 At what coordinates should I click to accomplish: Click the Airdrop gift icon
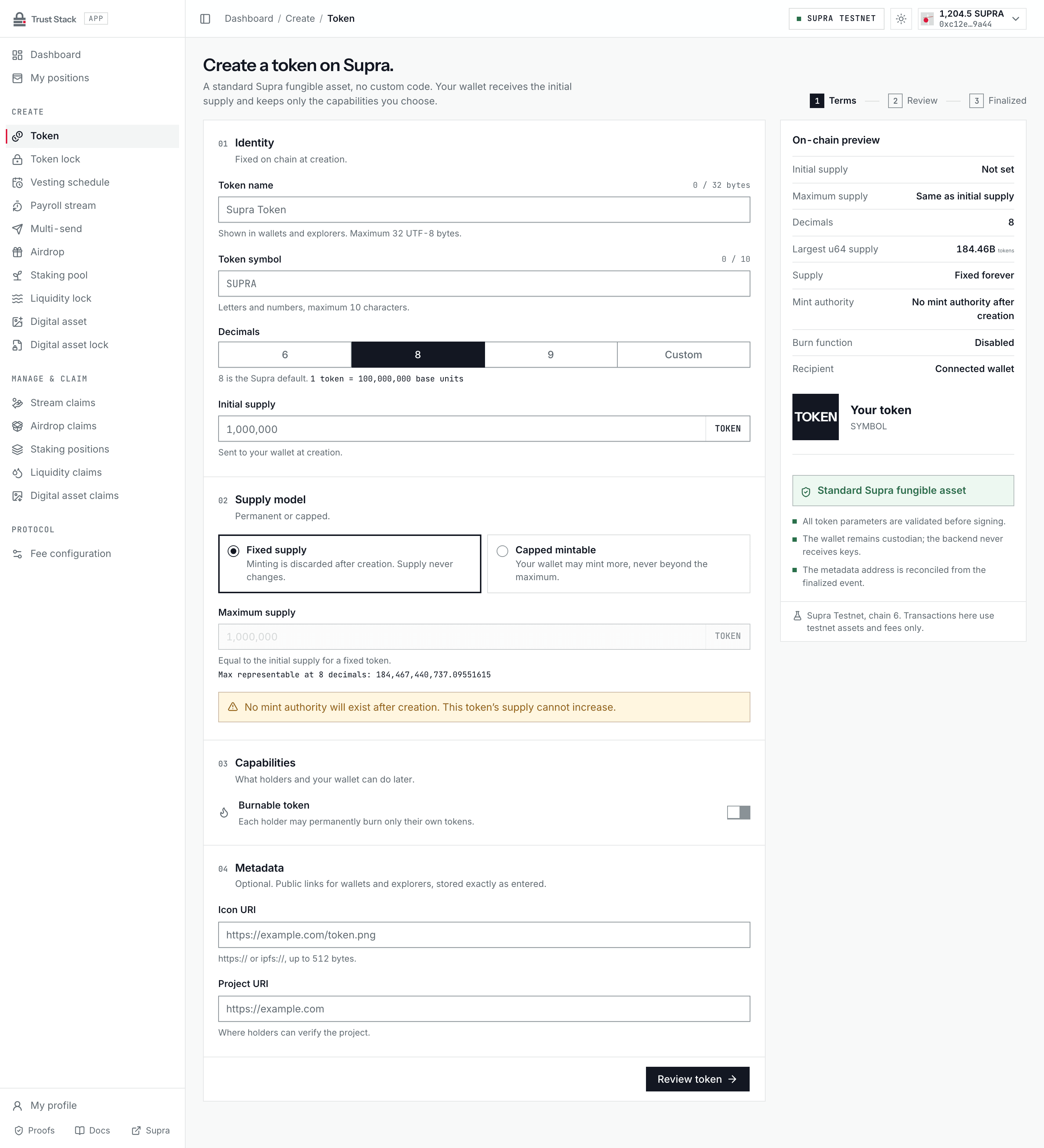click(x=18, y=252)
